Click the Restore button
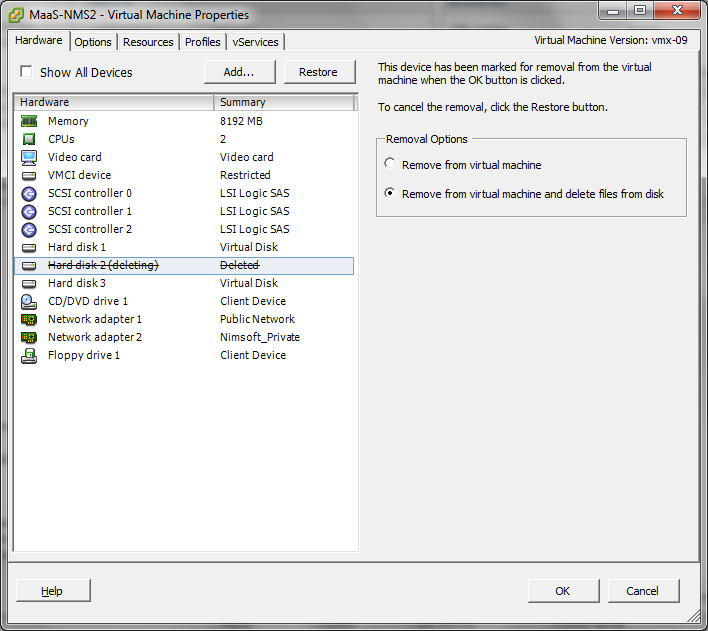 [318, 72]
